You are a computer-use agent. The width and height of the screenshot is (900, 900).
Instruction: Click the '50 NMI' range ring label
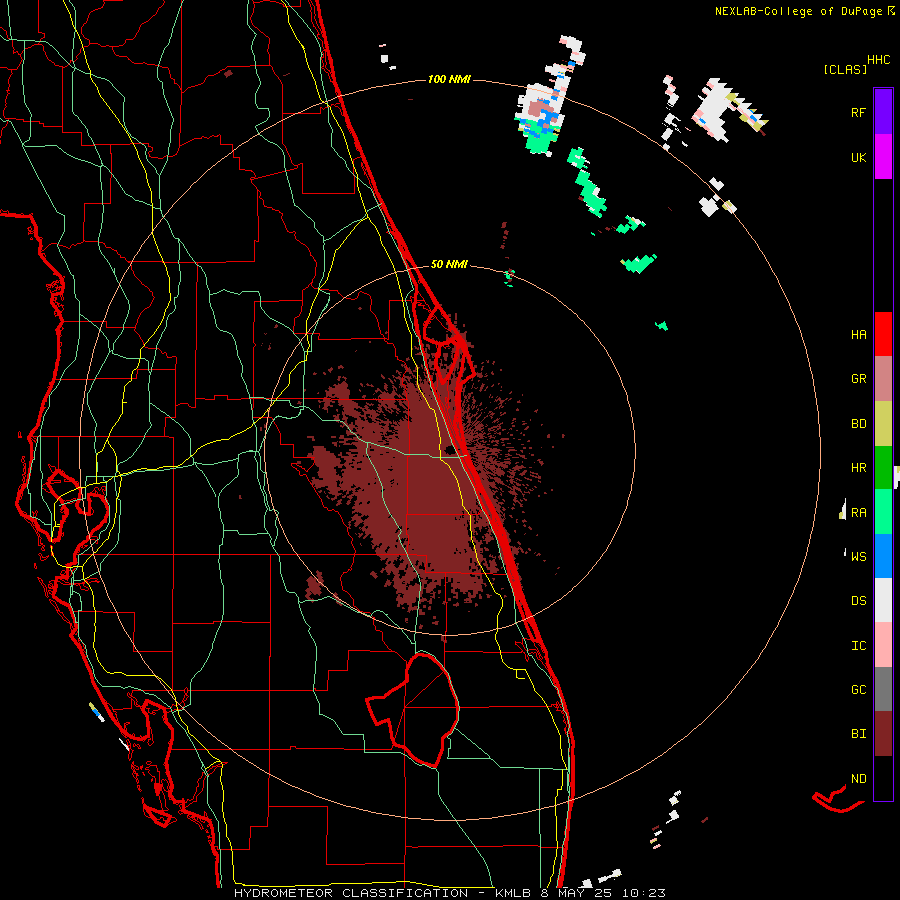click(449, 264)
